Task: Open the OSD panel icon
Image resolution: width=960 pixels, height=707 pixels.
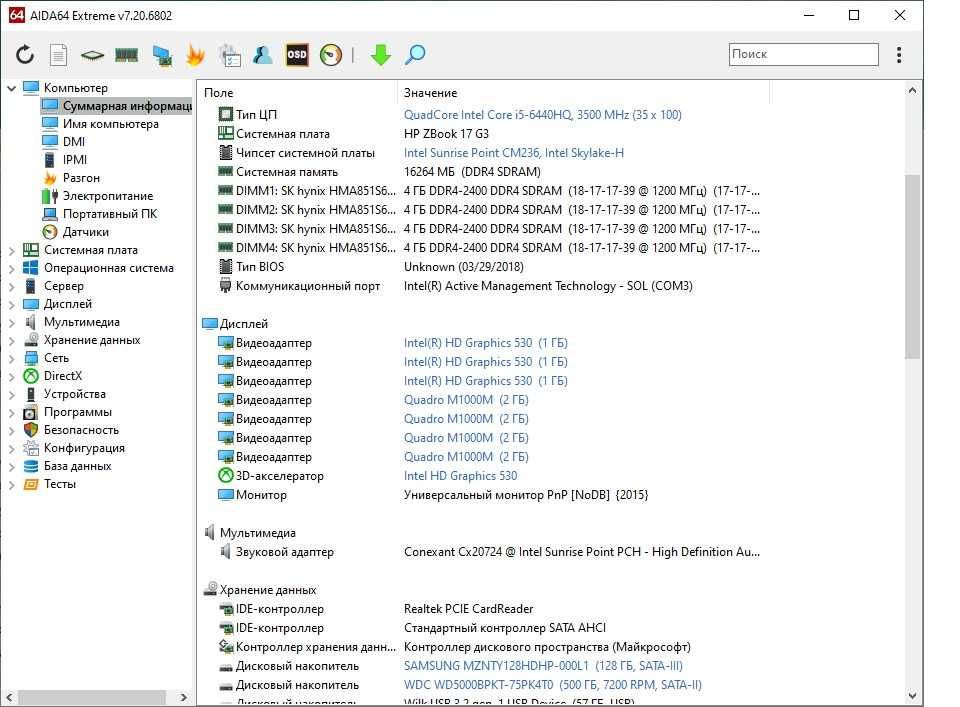Action: click(297, 55)
